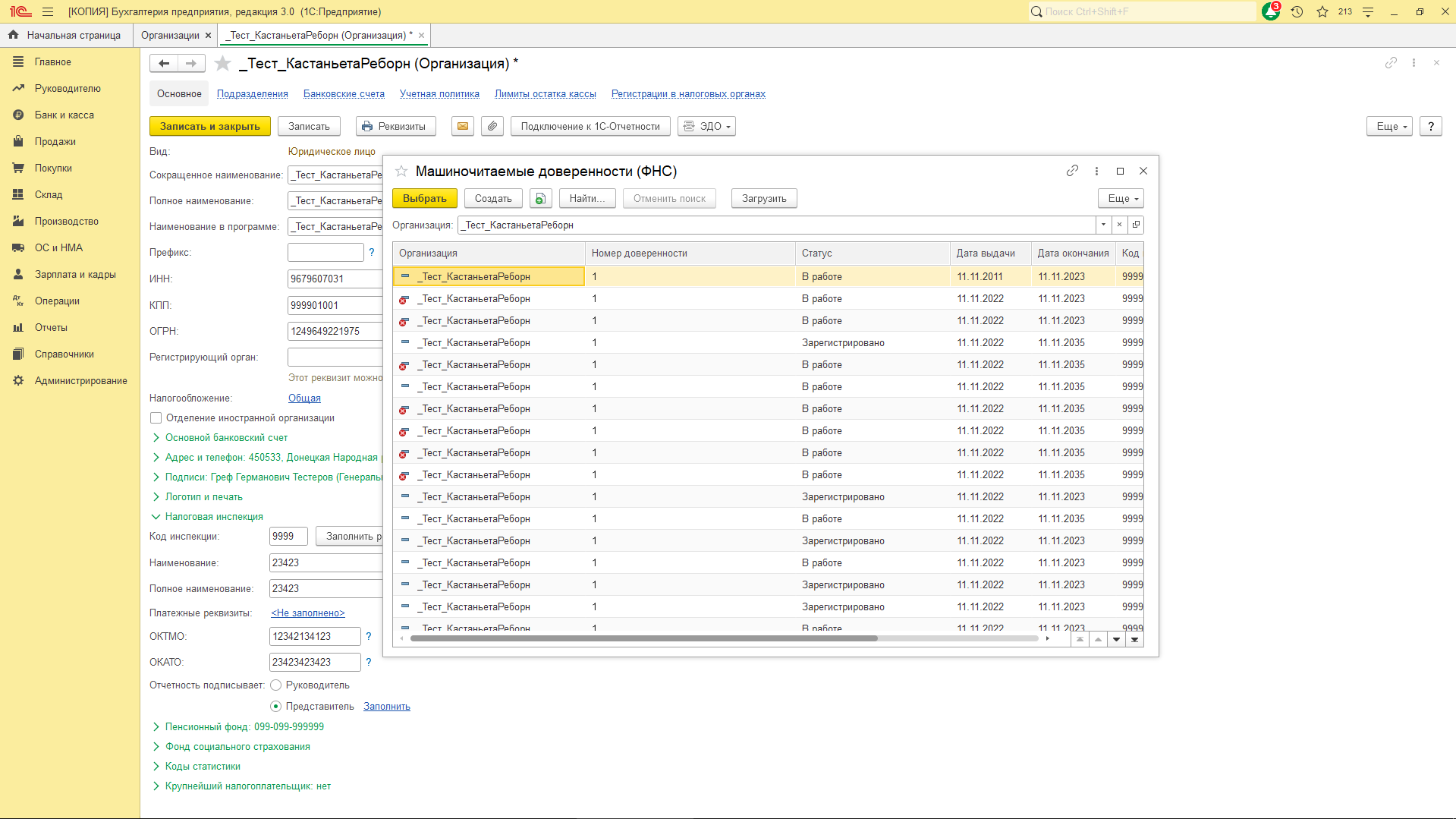
Task: Toggle Отделение иностранной организации checkbox
Action: pyautogui.click(x=156, y=418)
